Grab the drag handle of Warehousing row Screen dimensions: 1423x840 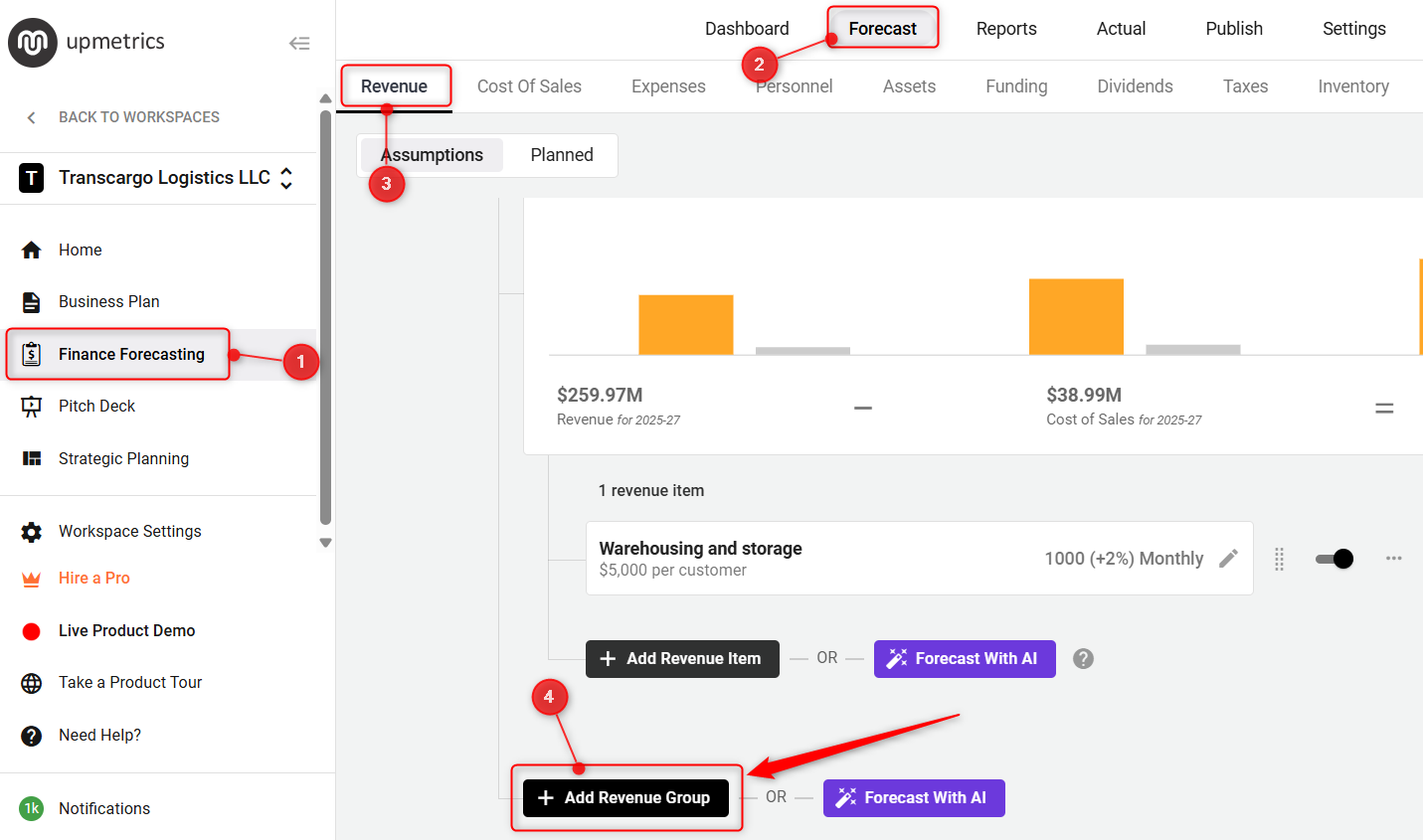point(1280,559)
